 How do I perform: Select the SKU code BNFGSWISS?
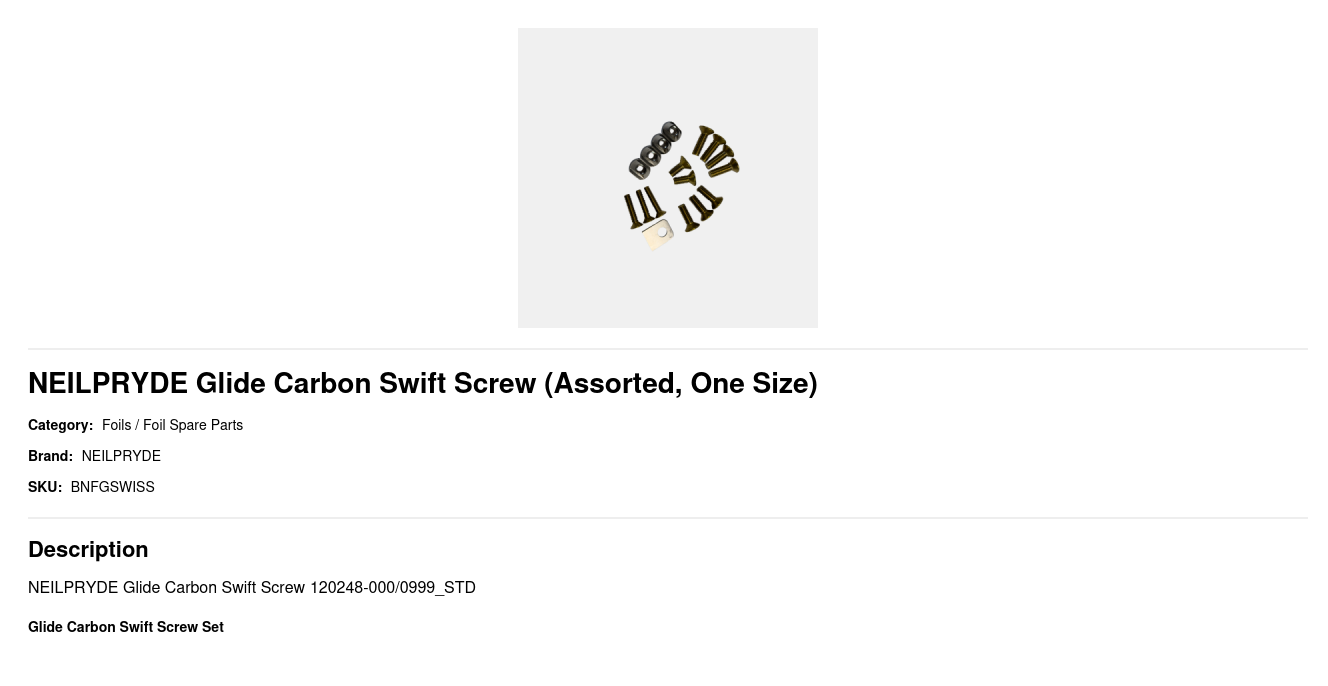pyautogui.click(x=112, y=487)
